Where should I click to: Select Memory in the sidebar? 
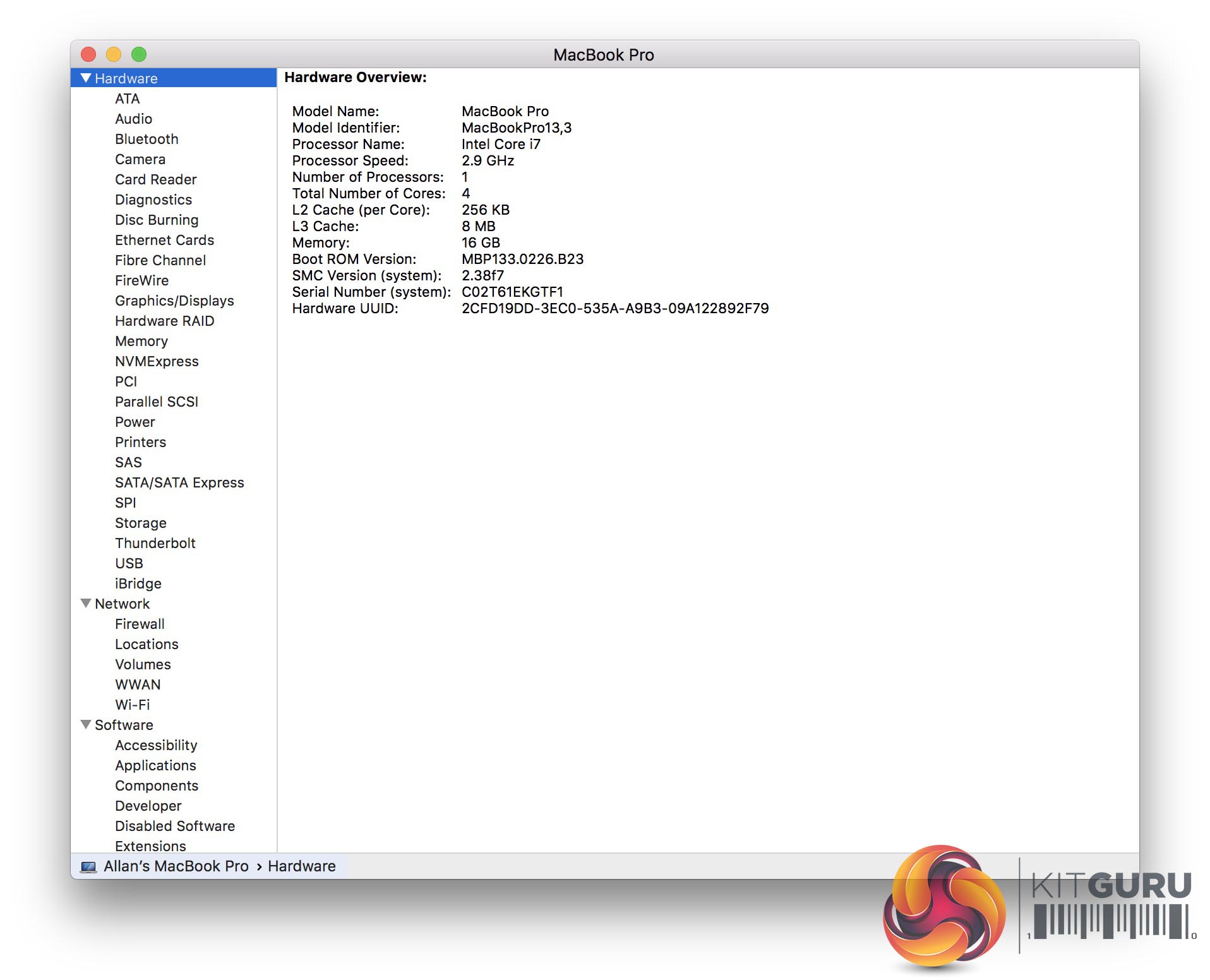pos(141,341)
